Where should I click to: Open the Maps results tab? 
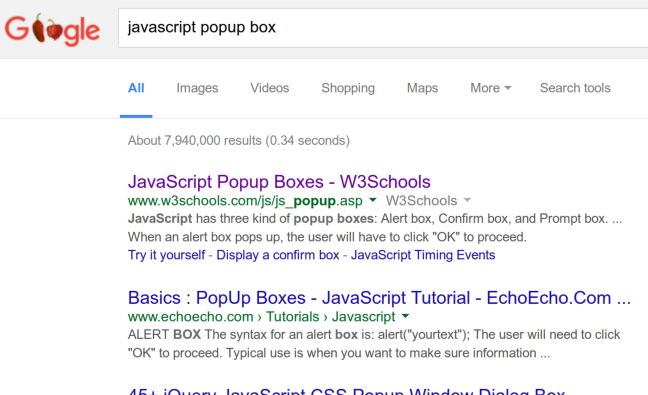[422, 88]
